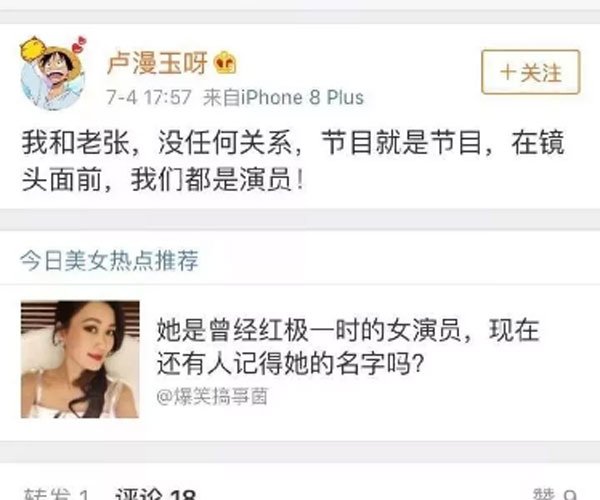Click the plus sign inside 关注 button
This screenshot has width=600, height=500.
508,72
